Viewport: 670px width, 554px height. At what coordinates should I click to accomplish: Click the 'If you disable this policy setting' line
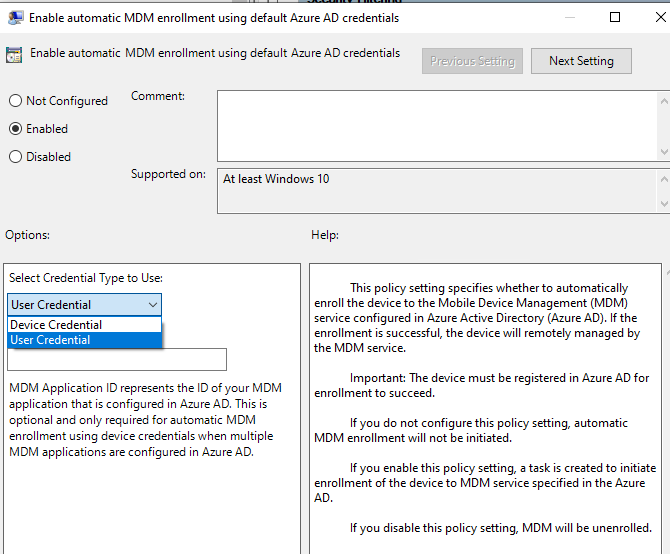[x=500, y=528]
